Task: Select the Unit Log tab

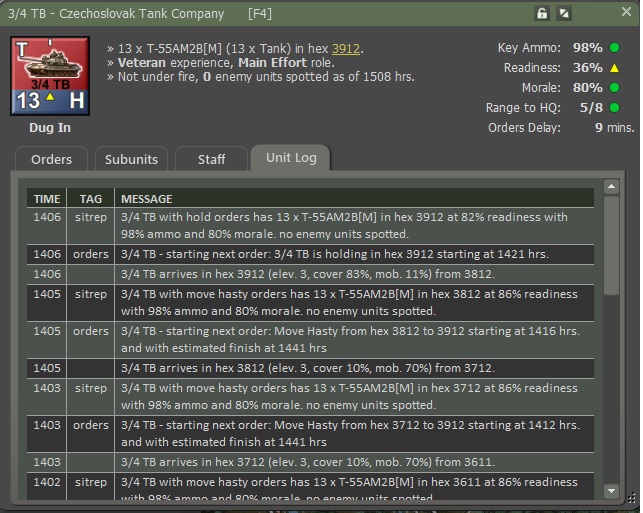Action: pos(291,157)
